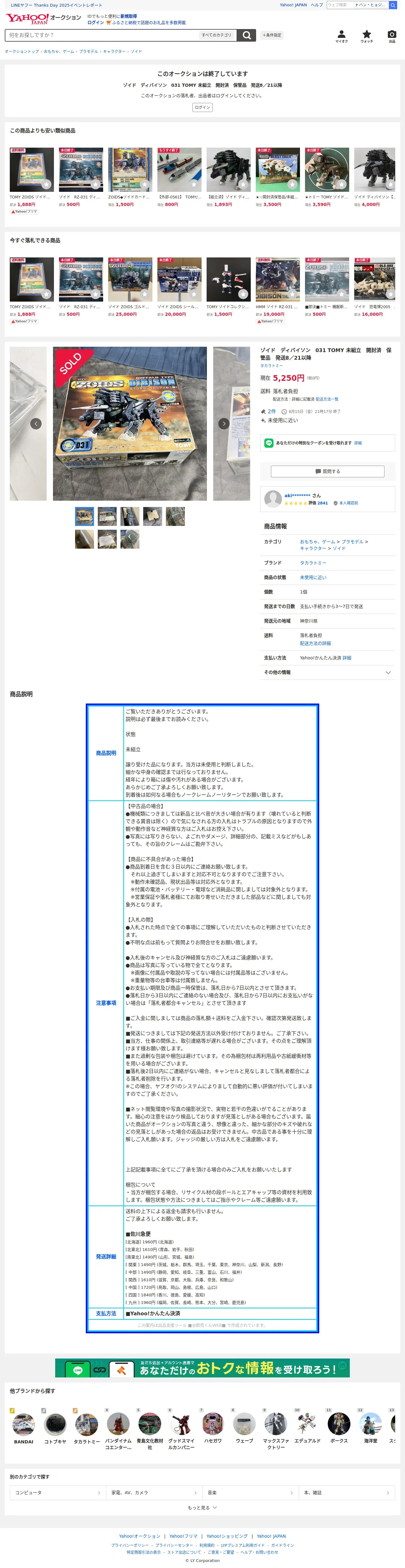This screenshot has width=405, height=1568.
Task: Click the seller avatar icon
Action: coord(273,499)
